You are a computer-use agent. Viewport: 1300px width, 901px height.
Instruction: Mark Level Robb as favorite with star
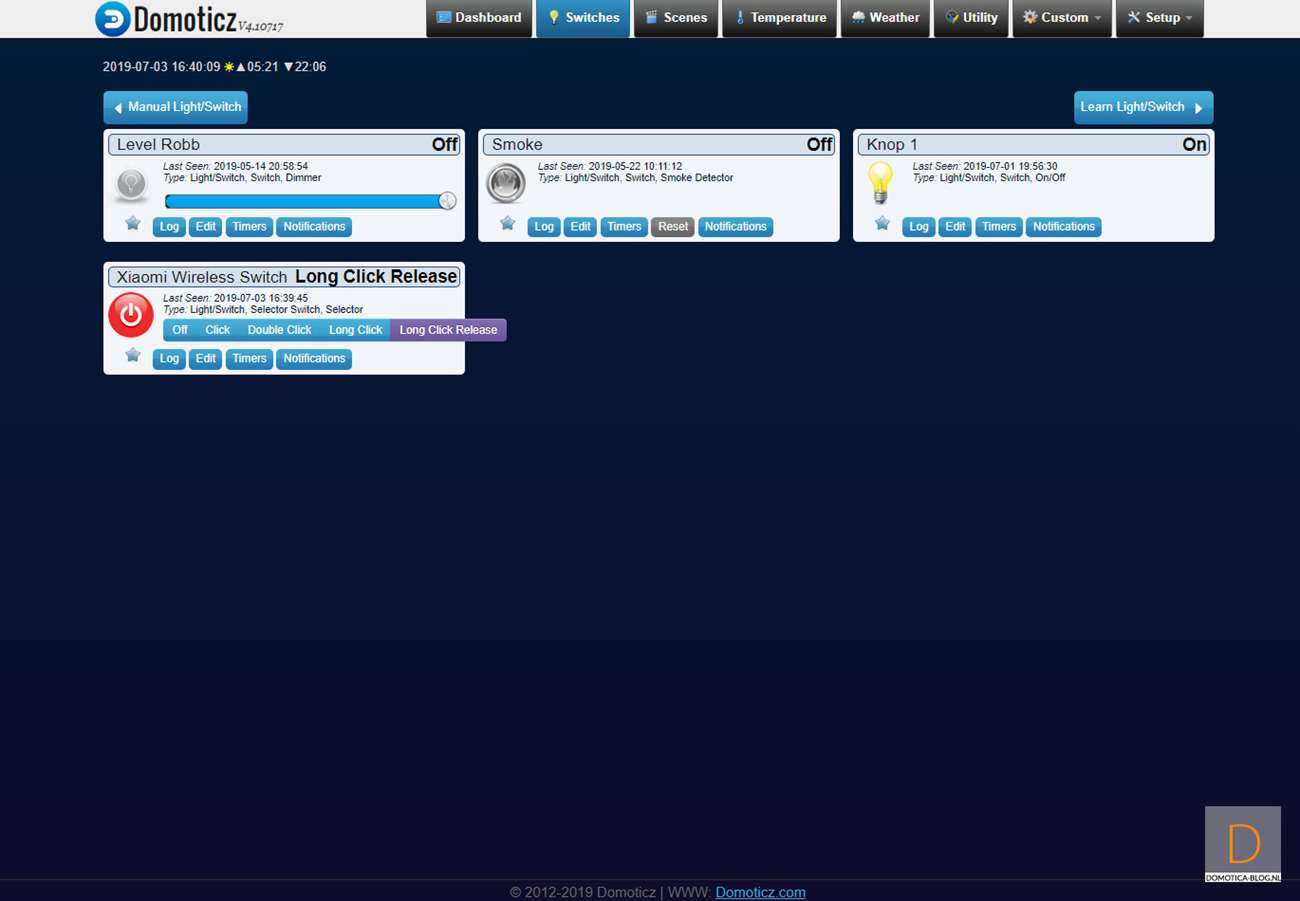(x=132, y=223)
